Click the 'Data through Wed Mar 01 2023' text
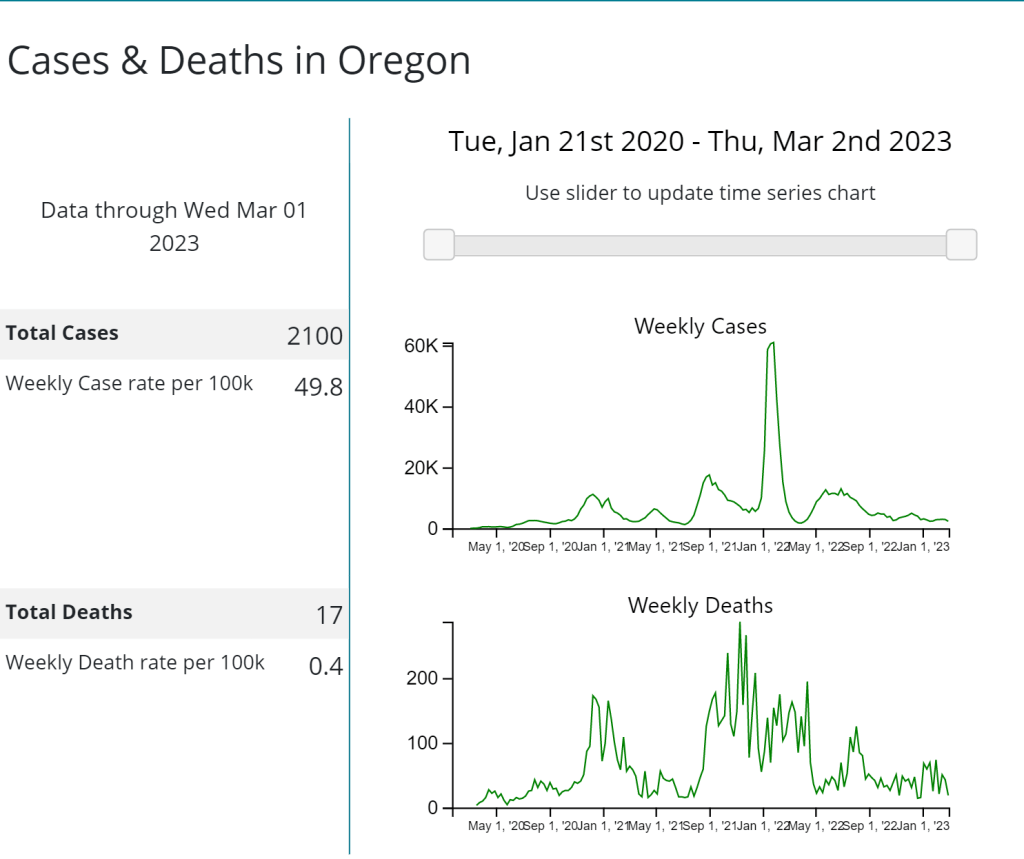The height and width of the screenshot is (859, 1024). [x=174, y=226]
